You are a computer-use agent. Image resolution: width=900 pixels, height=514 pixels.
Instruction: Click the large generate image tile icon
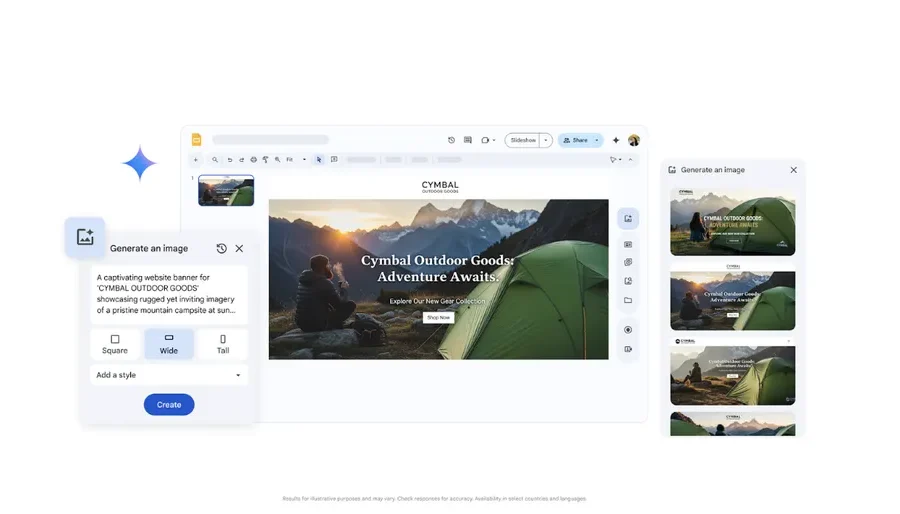coord(85,237)
